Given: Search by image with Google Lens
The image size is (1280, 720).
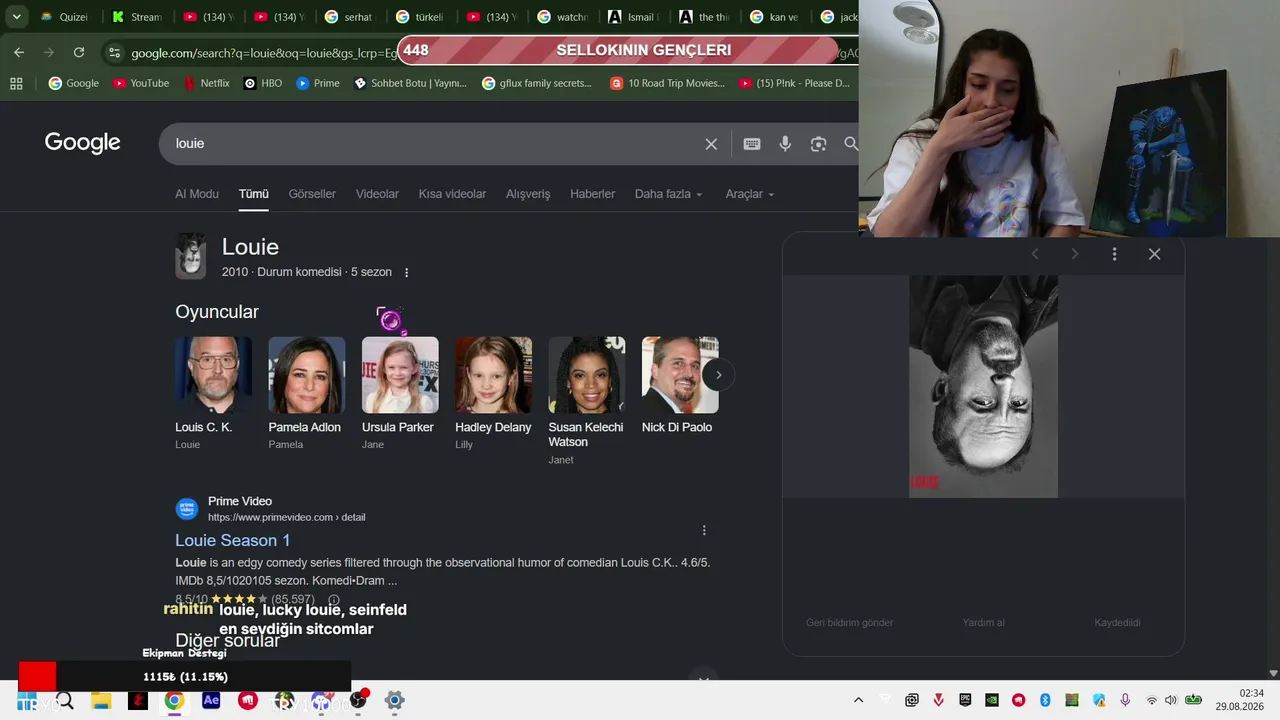Looking at the screenshot, I should pyautogui.click(x=818, y=144).
